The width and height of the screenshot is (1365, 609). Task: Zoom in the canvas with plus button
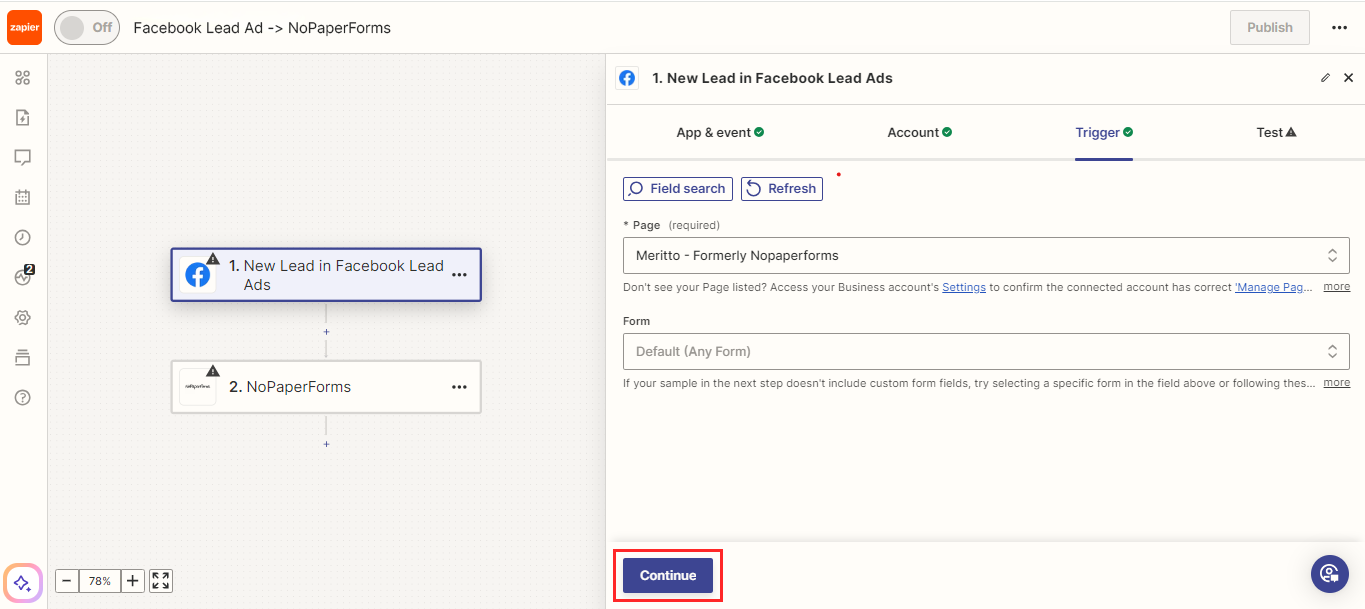click(x=133, y=581)
